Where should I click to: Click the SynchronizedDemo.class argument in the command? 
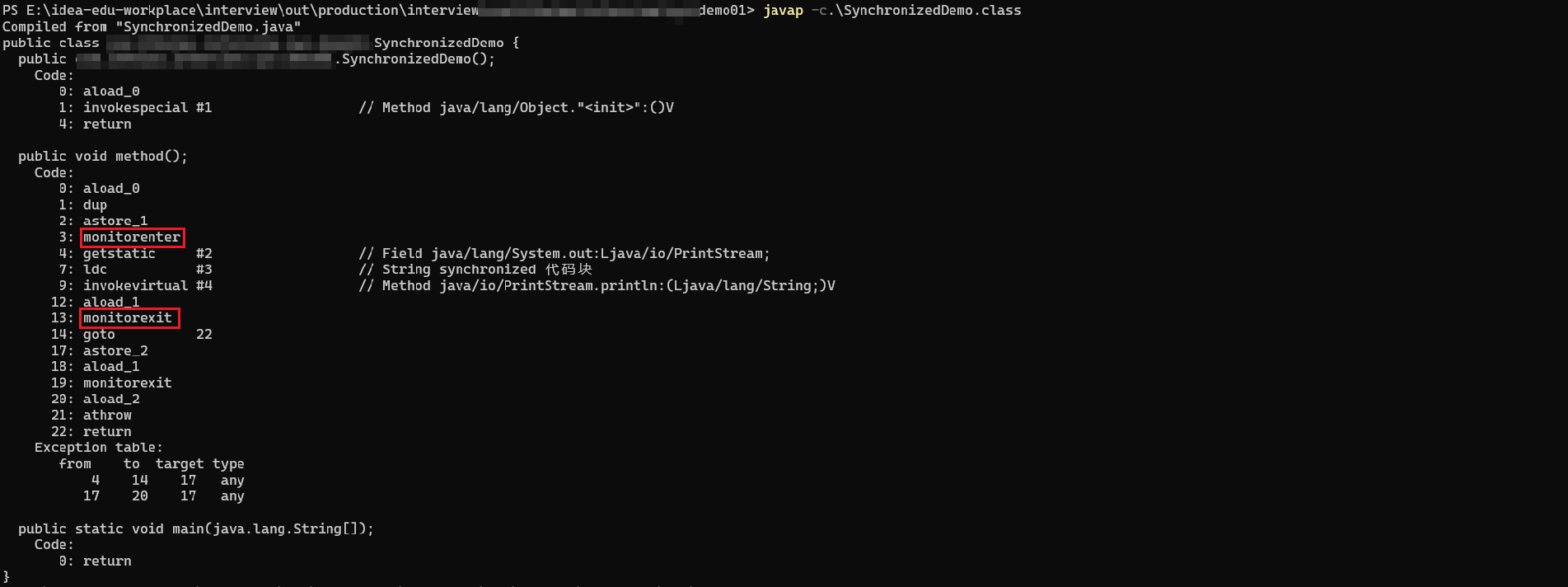pyautogui.click(x=928, y=11)
